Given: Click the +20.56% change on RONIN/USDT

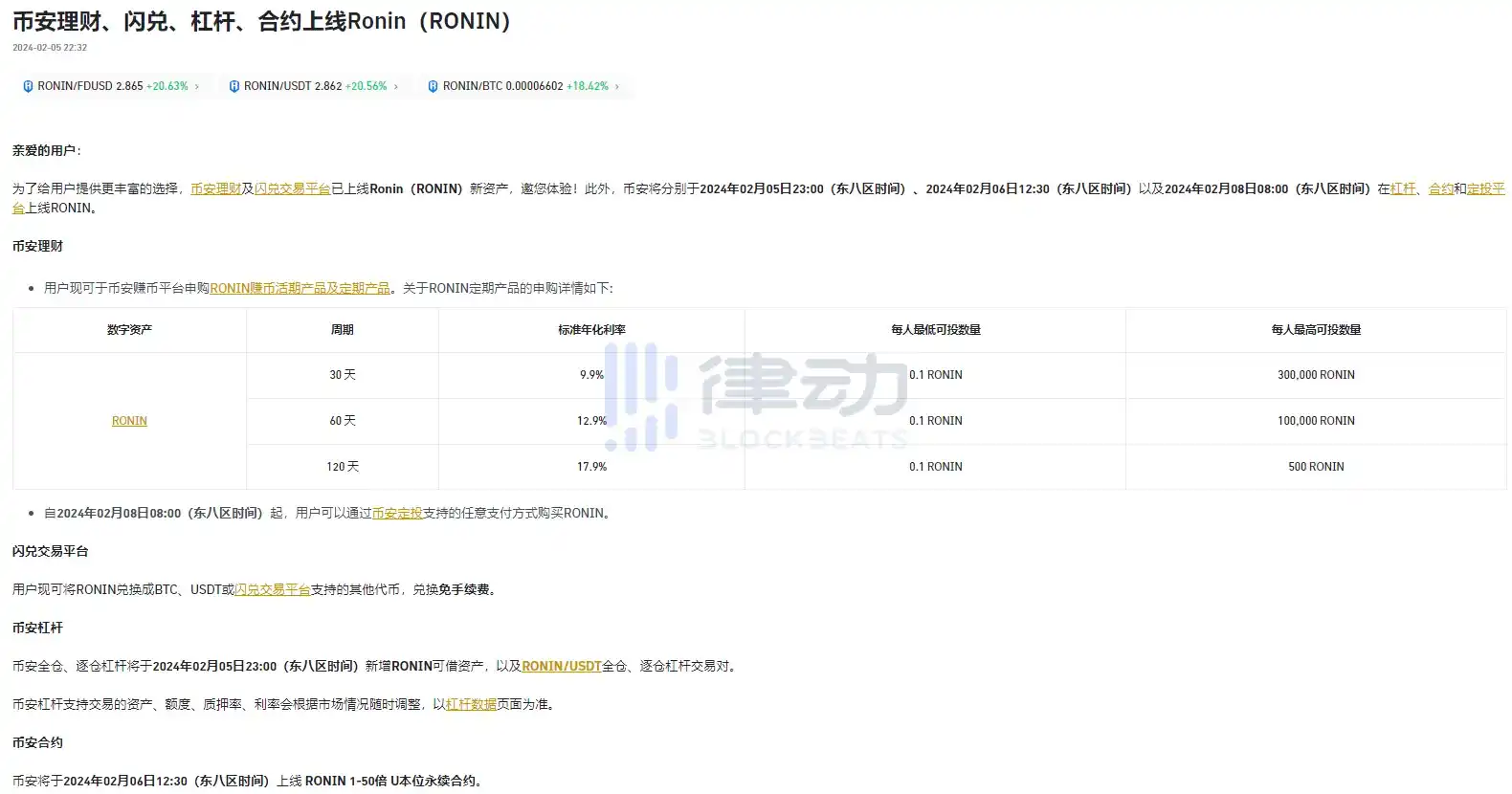Looking at the screenshot, I should coord(367,86).
